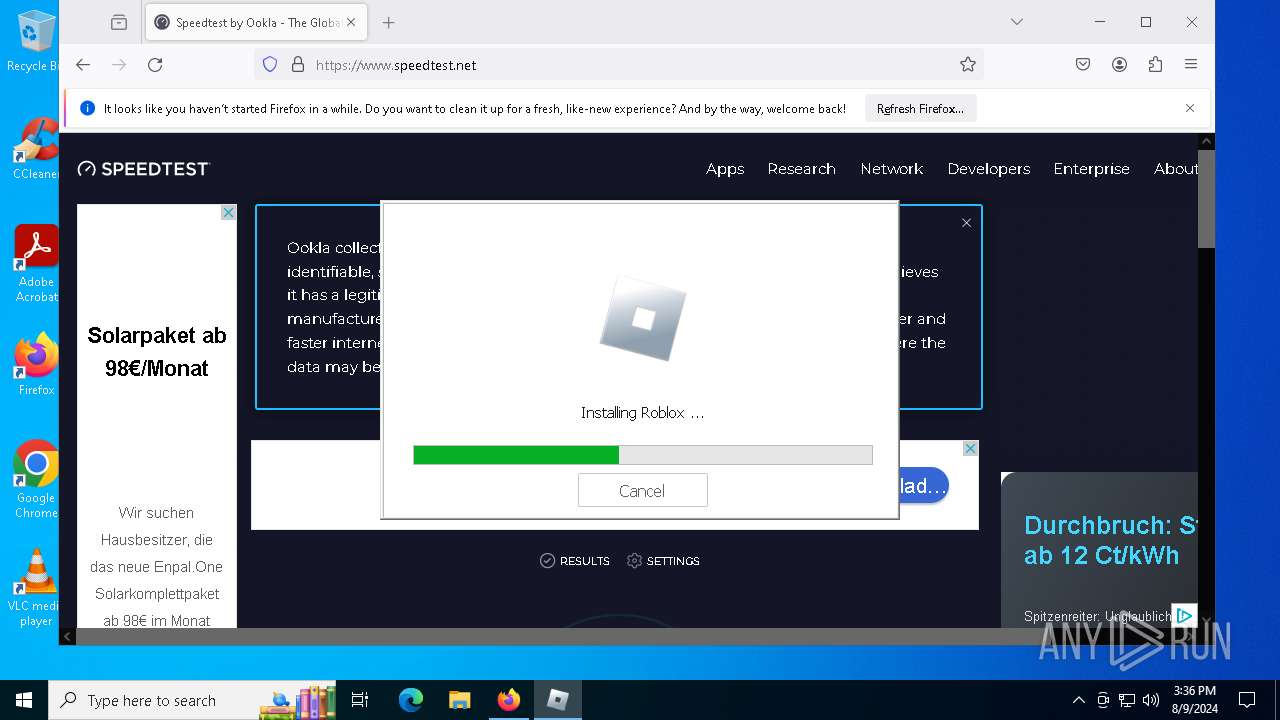Viewport: 1280px width, 720px height.
Task: Select the Speedtest by Ookla tab
Action: (x=256, y=22)
